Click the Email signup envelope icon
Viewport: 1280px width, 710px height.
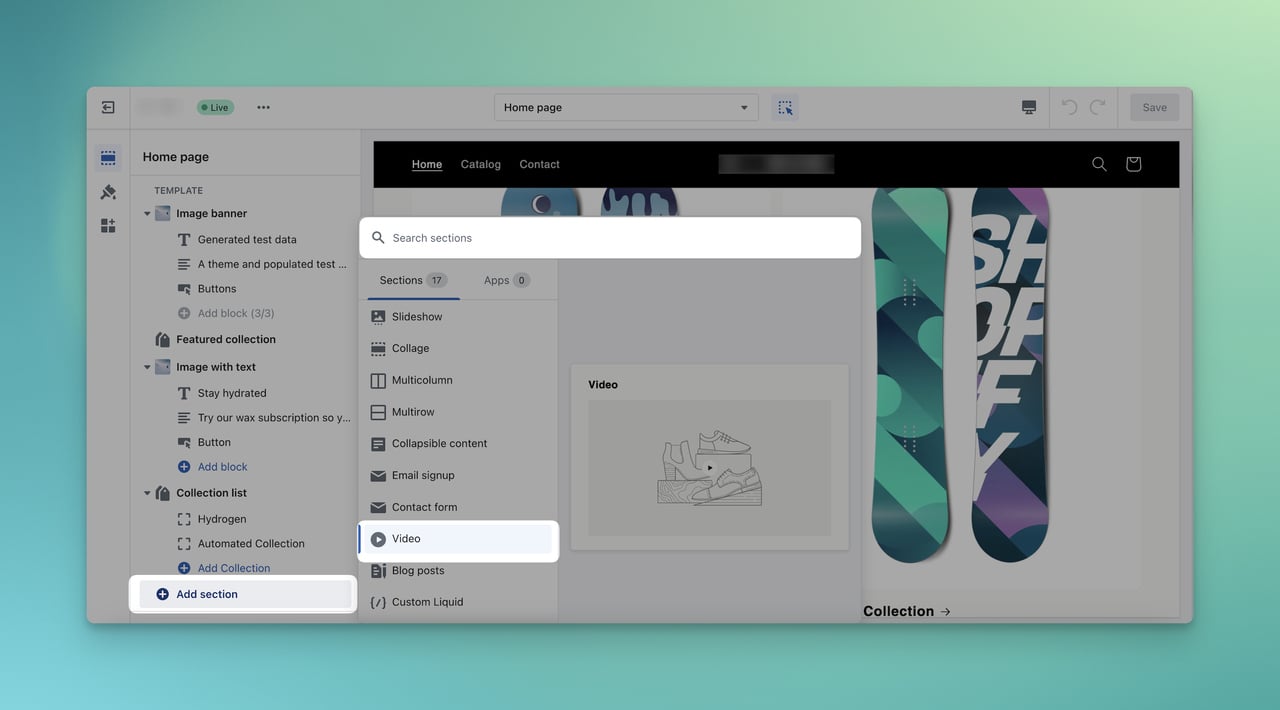pyautogui.click(x=378, y=475)
